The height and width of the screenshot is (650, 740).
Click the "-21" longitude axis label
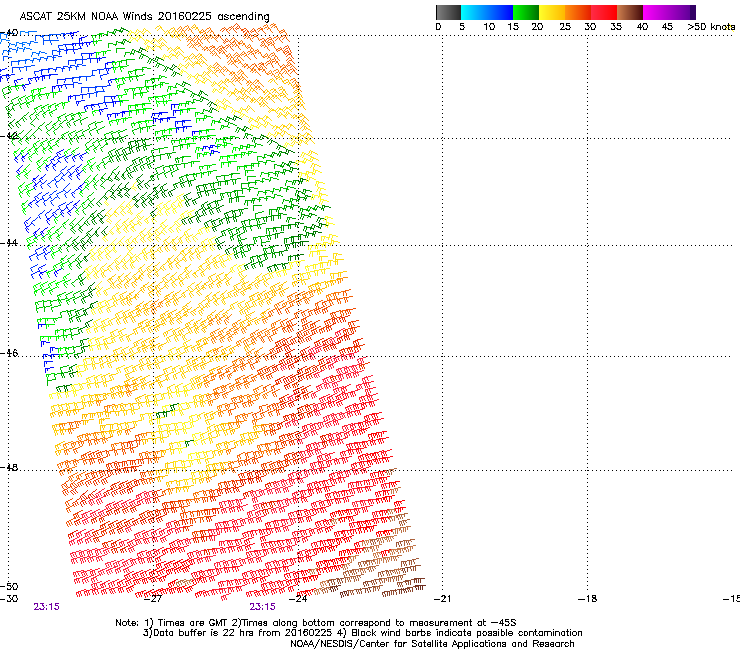[x=442, y=599]
